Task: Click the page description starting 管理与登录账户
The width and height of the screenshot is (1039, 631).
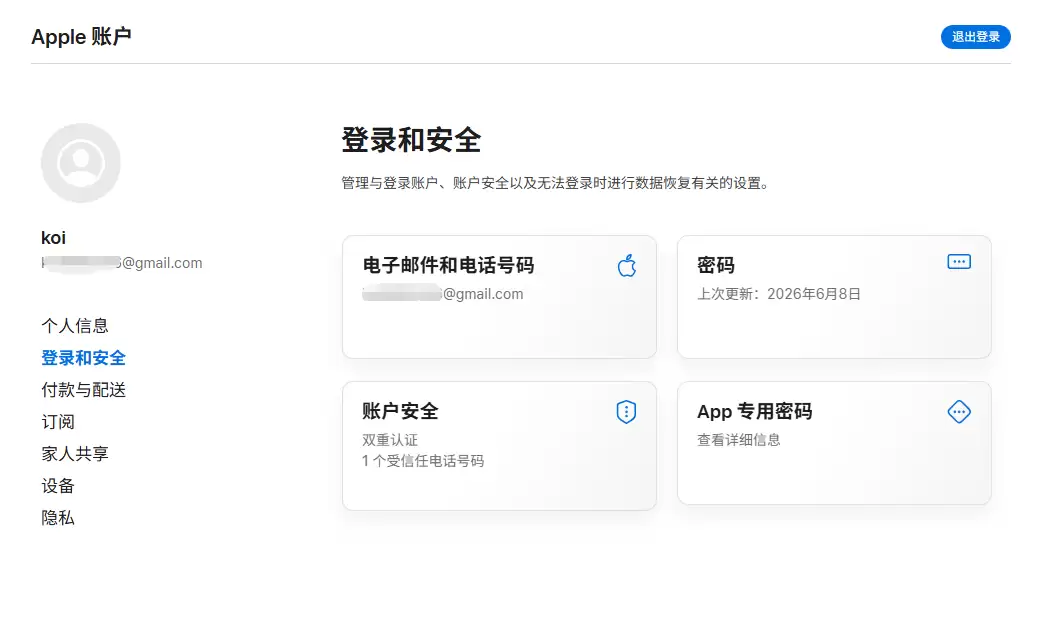Action: [555, 183]
